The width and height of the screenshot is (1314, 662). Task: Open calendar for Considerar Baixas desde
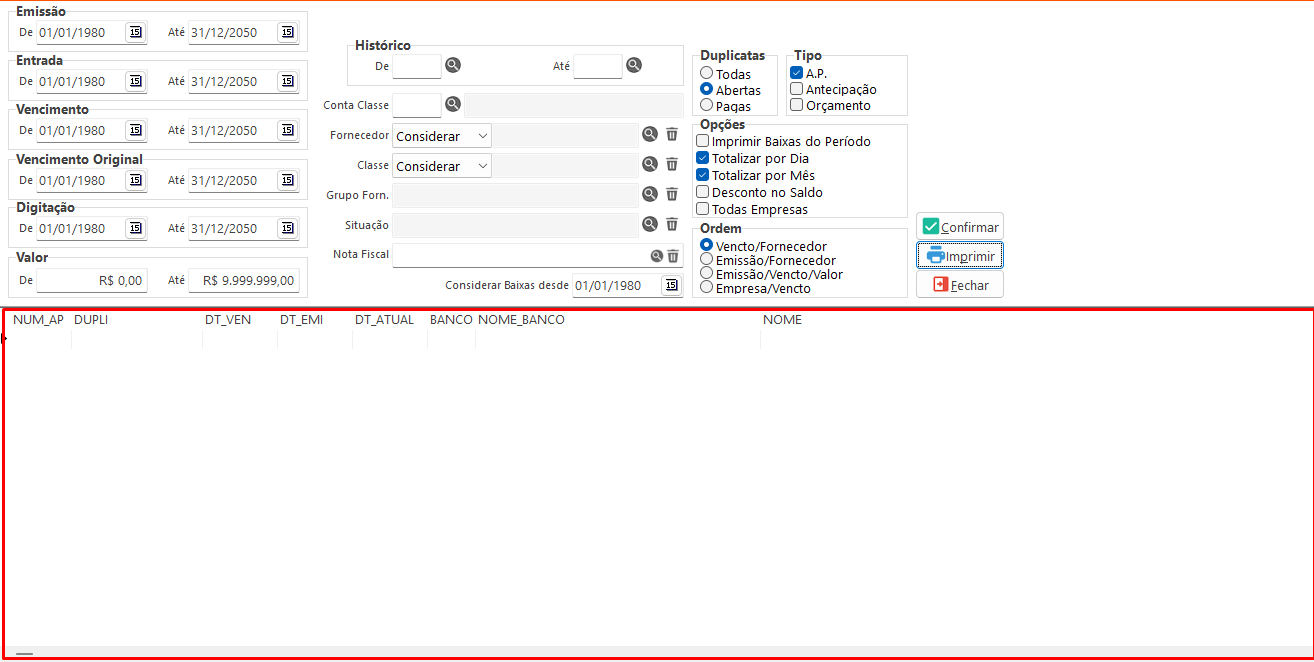click(x=670, y=285)
